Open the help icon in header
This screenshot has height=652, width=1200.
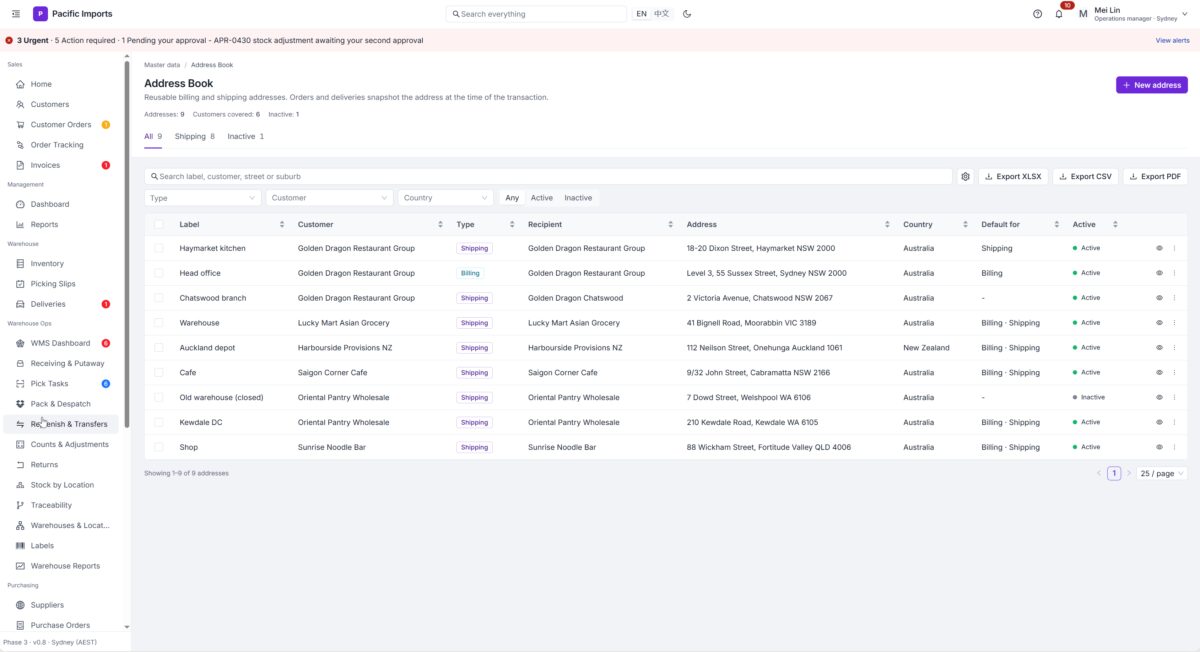click(1037, 14)
